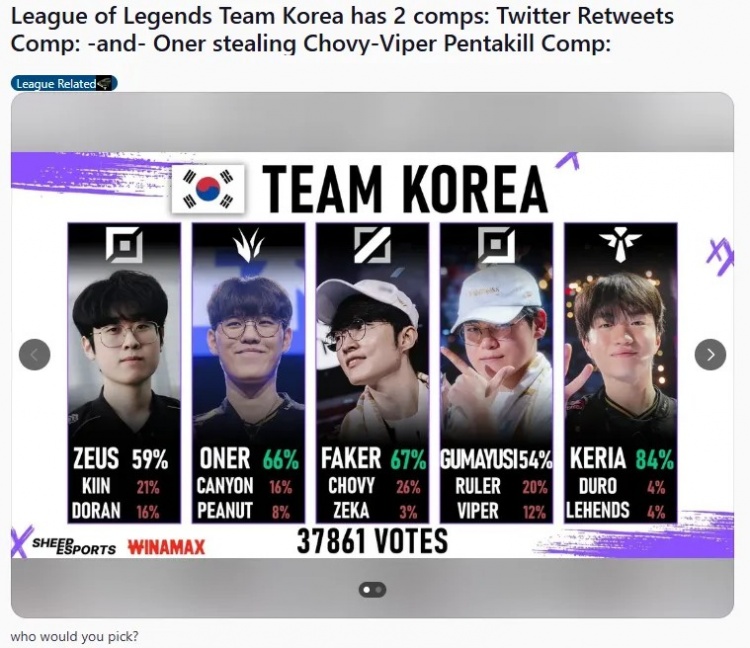This screenshot has height=648, width=750.
Task: Open the post title text
Action: [x=342, y=30]
